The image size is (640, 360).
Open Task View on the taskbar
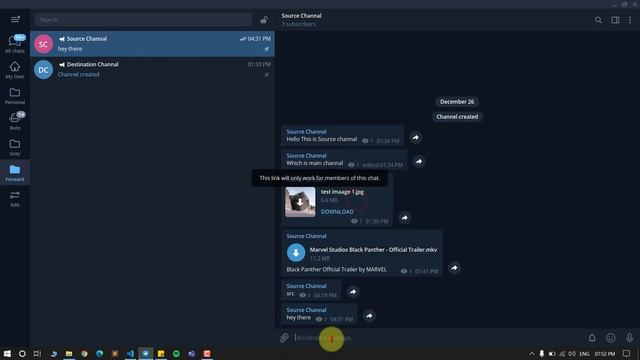coord(37,353)
